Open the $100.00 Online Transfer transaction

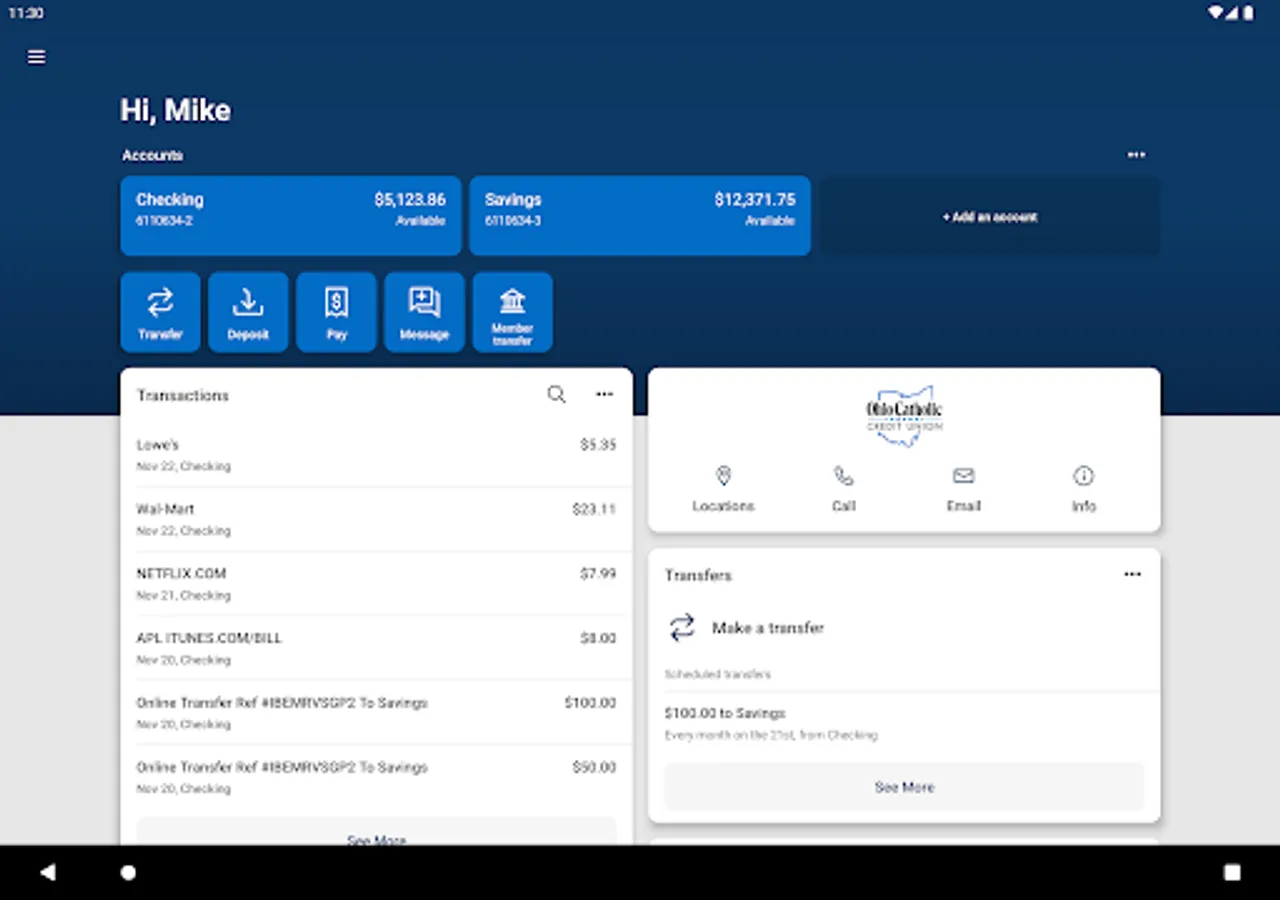pos(376,713)
